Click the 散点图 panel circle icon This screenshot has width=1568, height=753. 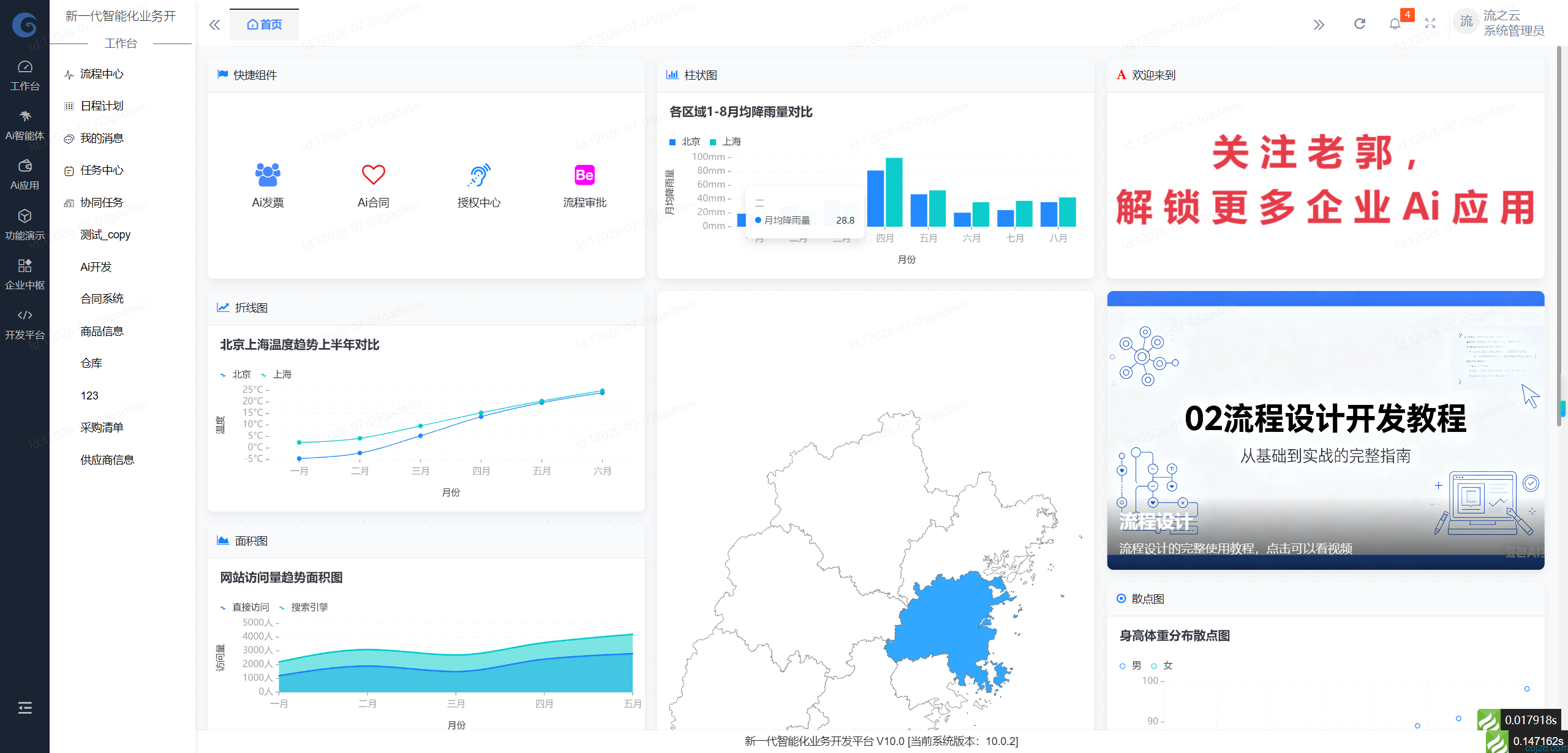[x=1121, y=599]
